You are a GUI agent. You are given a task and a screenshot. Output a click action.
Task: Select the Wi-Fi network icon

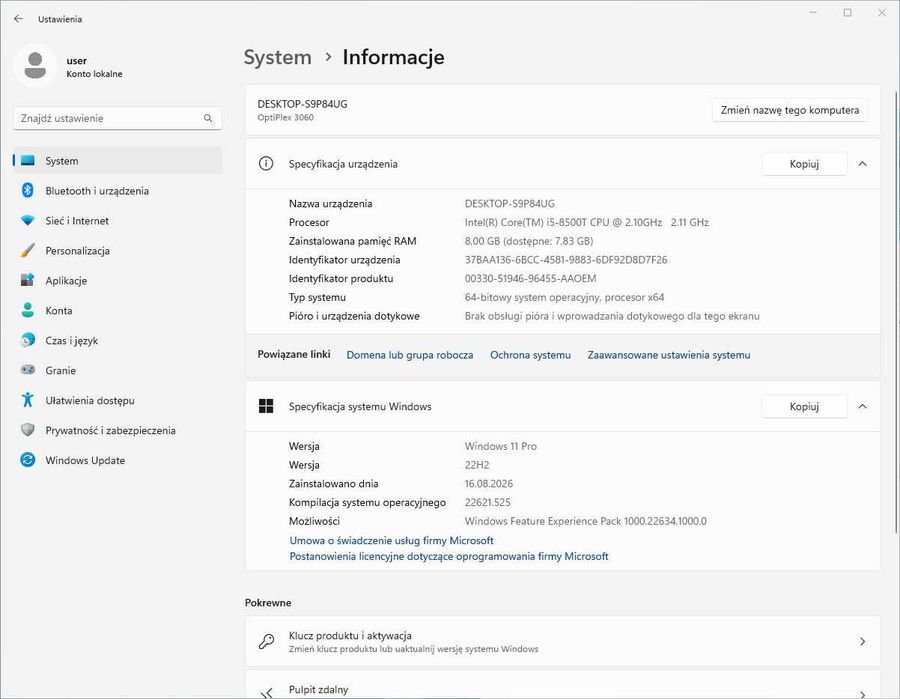coord(28,220)
